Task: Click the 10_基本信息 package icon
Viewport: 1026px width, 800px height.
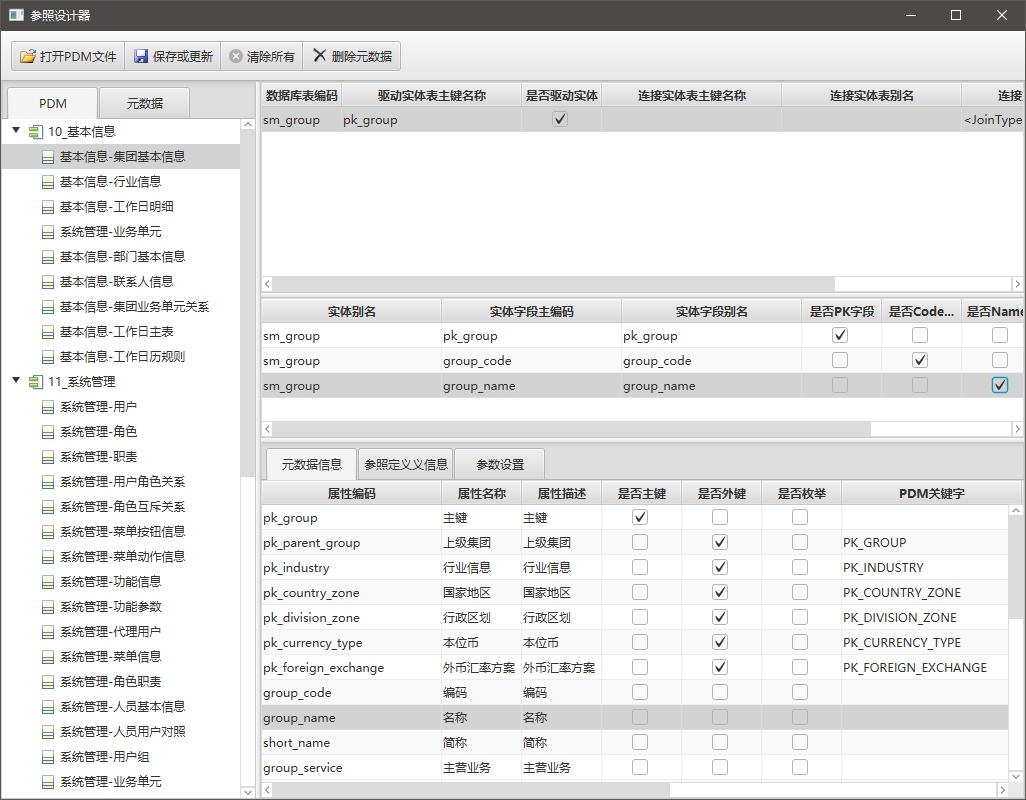Action: click(36, 132)
